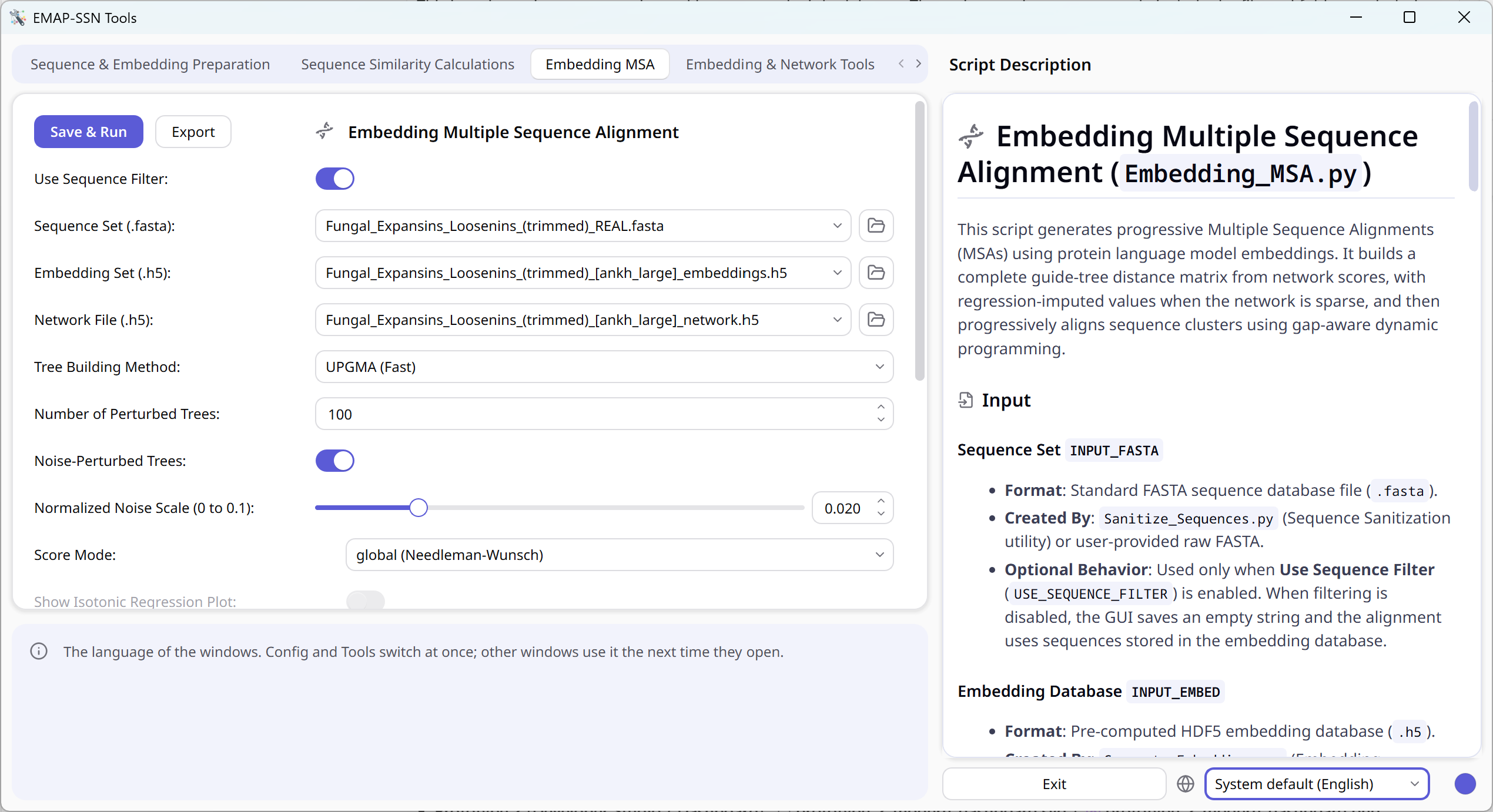Switch to Sequence Similarity Calculations tab
This screenshot has width=1493, height=812.
click(407, 64)
